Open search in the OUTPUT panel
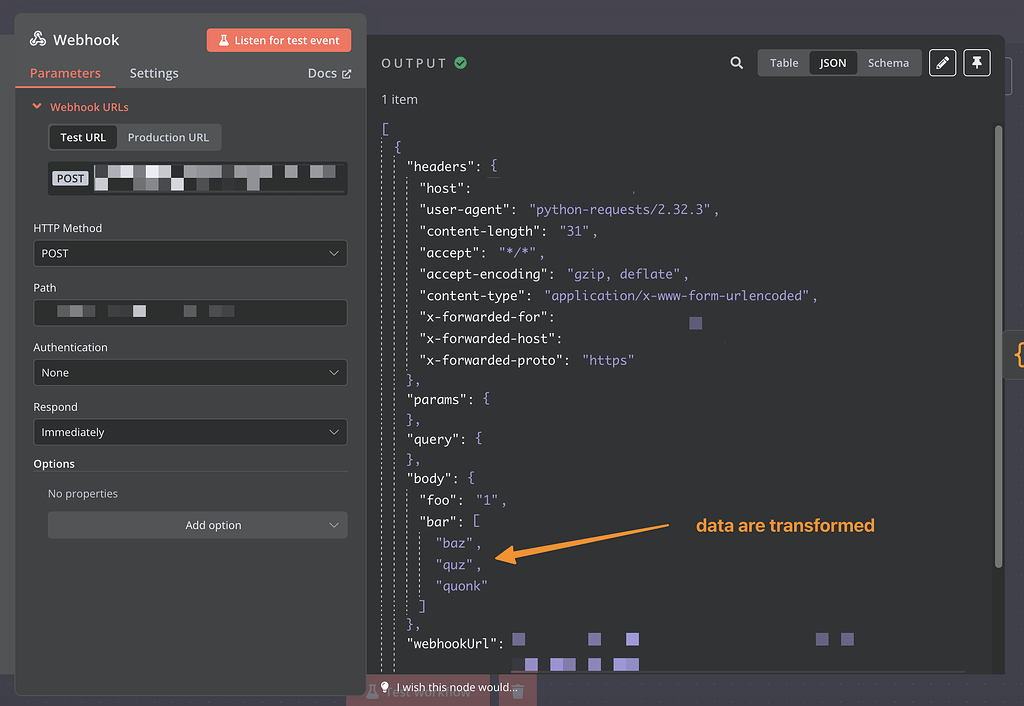The height and width of the screenshot is (706, 1024). point(737,62)
